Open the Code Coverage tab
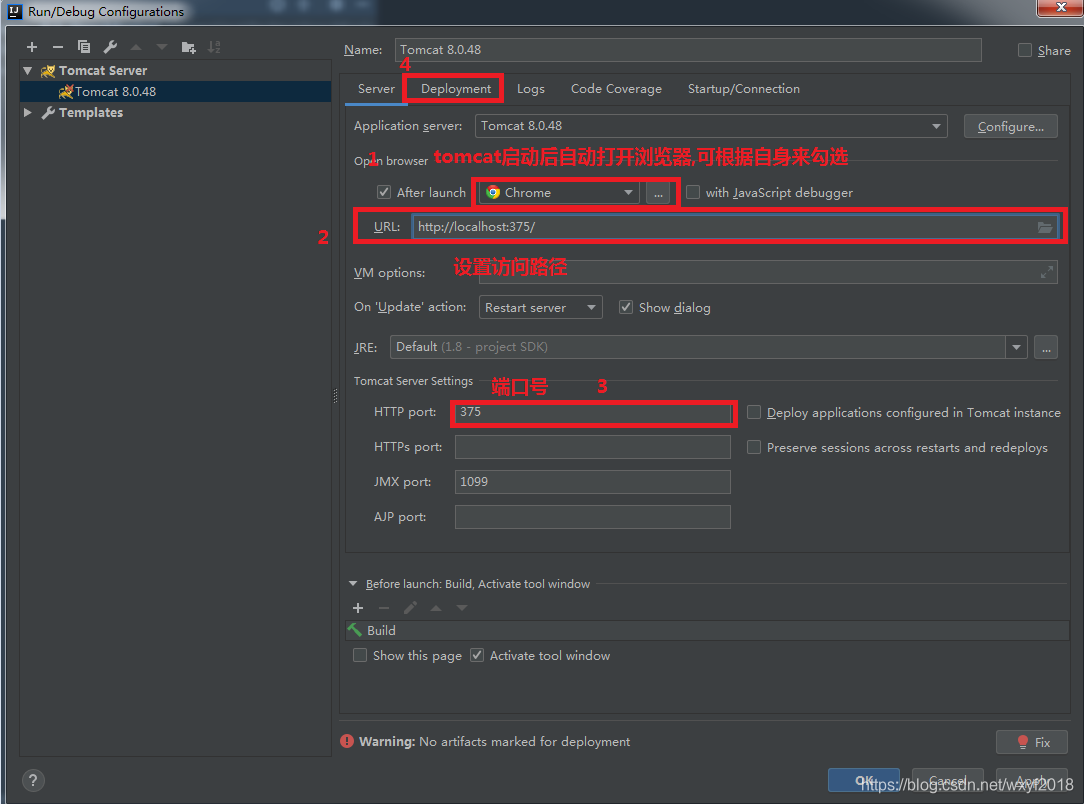Screen dimensions: 1084x804 pyautogui.click(x=616, y=88)
